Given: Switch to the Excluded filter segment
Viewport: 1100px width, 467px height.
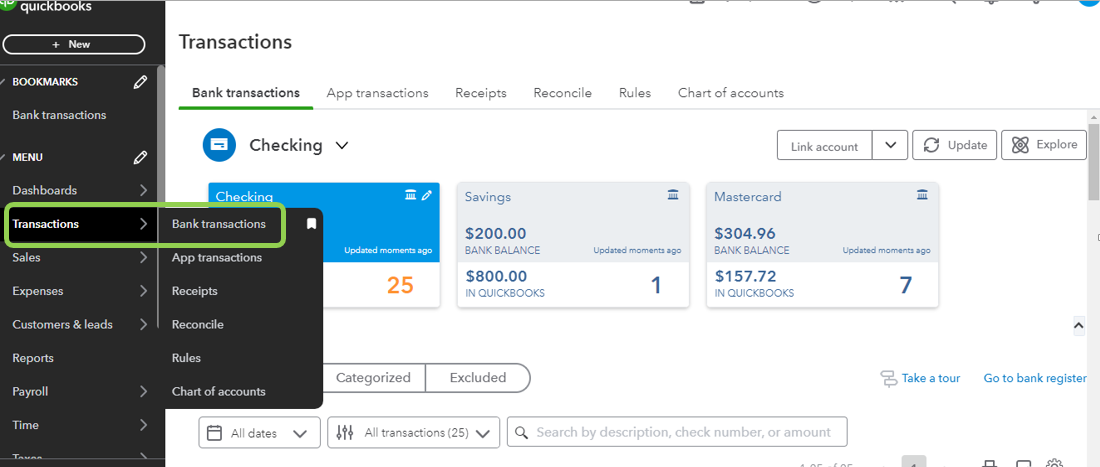Looking at the screenshot, I should 477,378.
